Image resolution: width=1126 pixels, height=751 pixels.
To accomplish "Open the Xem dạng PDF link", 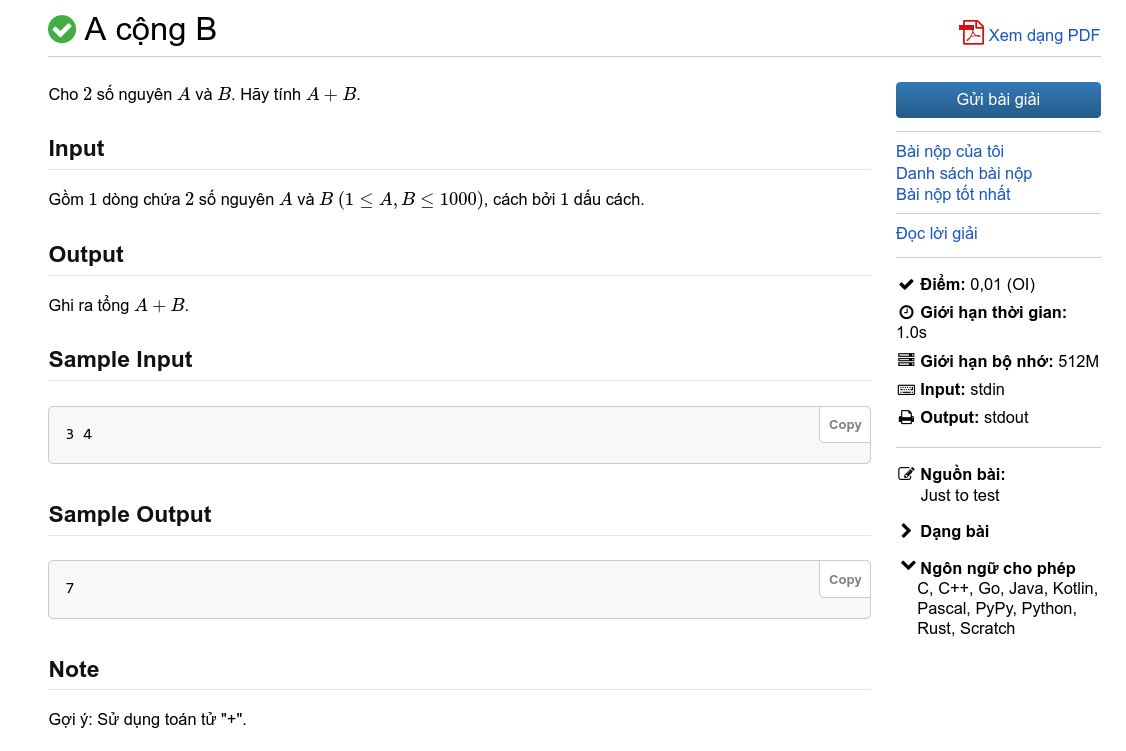I will (1044, 36).
